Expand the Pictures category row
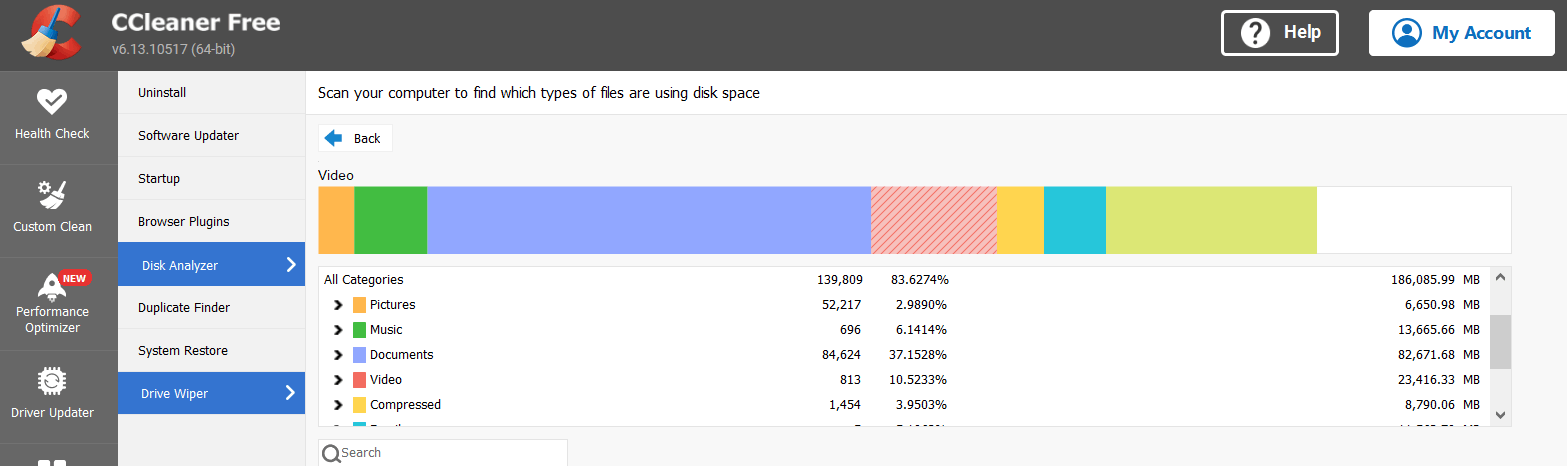The width and height of the screenshot is (1567, 466). click(338, 305)
